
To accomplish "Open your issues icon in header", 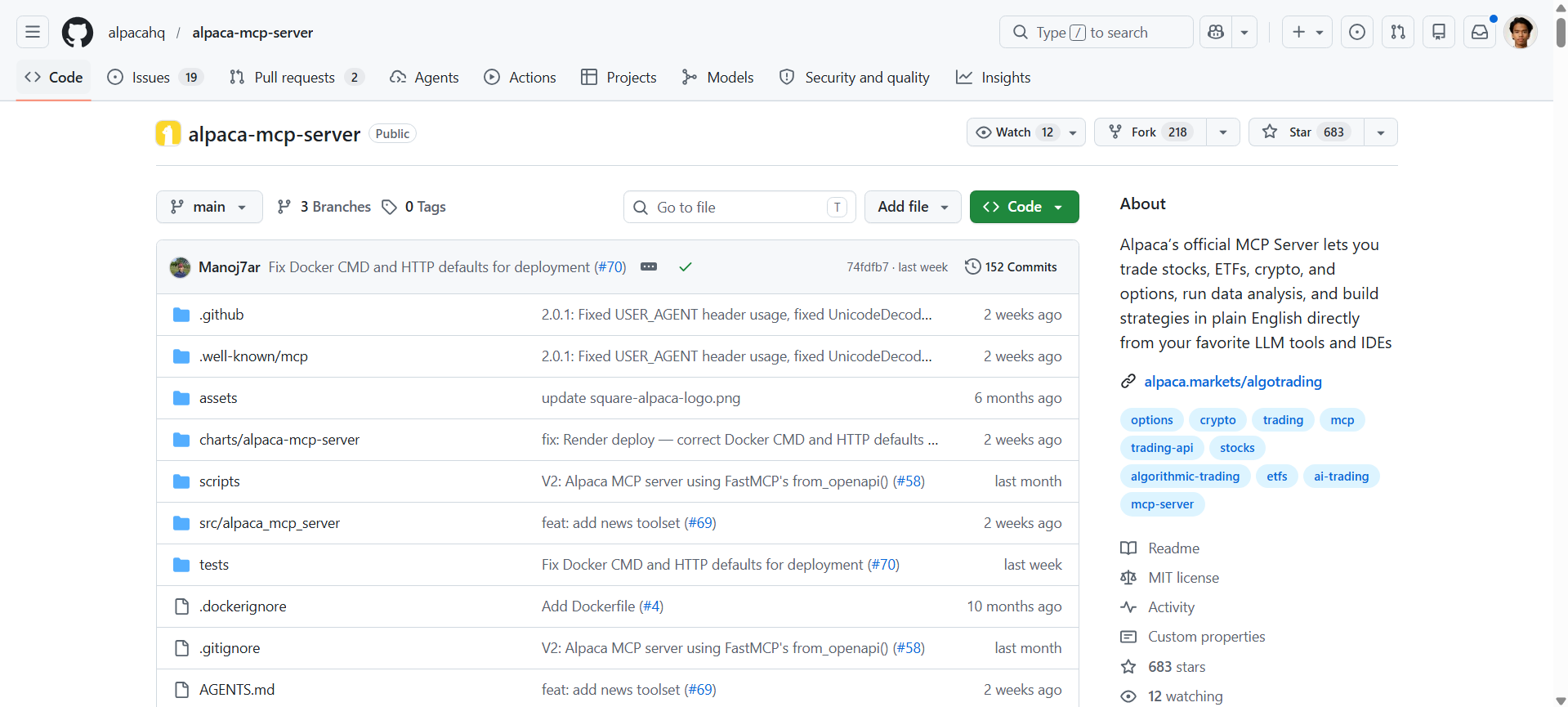I will point(1357,32).
